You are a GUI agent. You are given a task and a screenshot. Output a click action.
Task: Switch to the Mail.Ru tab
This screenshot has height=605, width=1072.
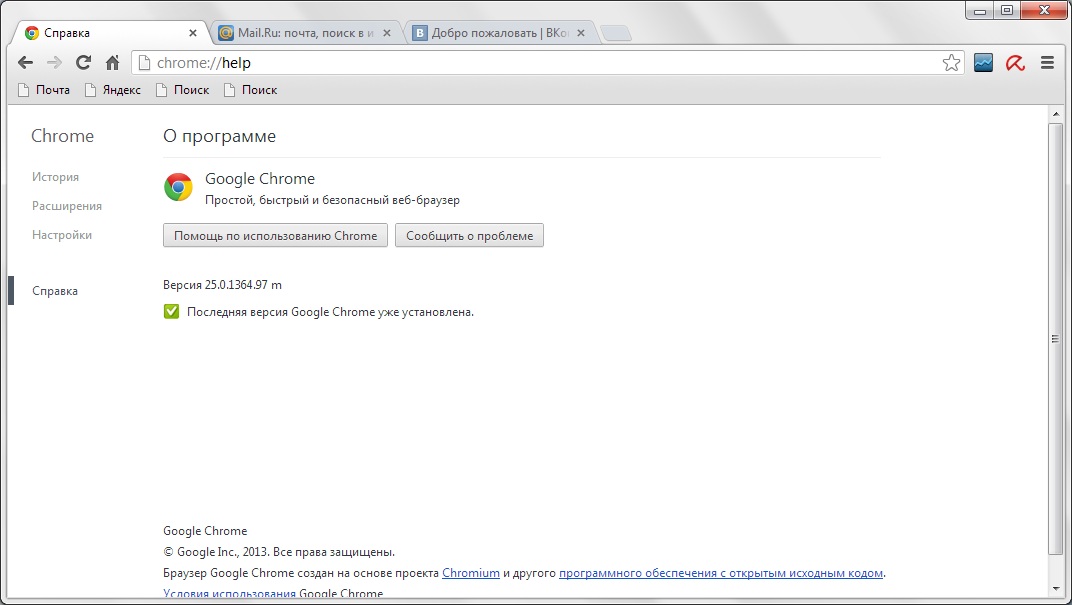click(305, 33)
